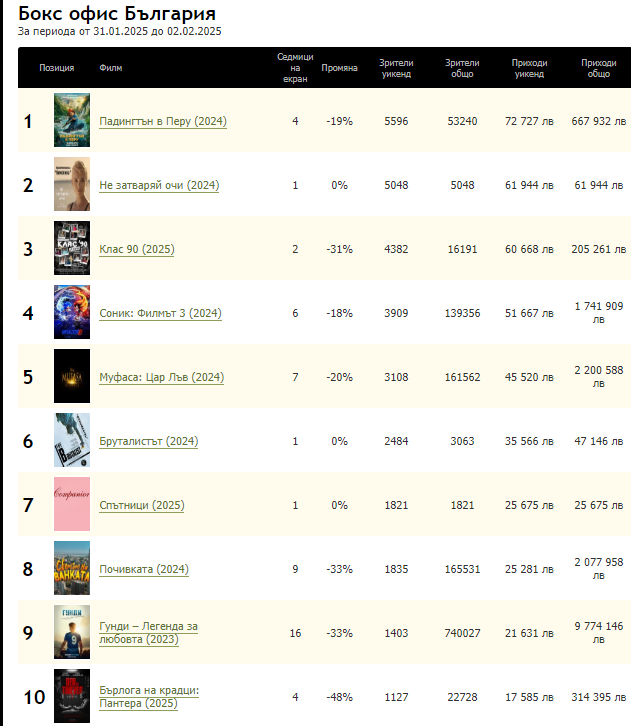The width and height of the screenshot is (631, 726).
Task: Select the Муфаса: Цар Лъв (2024) link
Action: (x=161, y=378)
